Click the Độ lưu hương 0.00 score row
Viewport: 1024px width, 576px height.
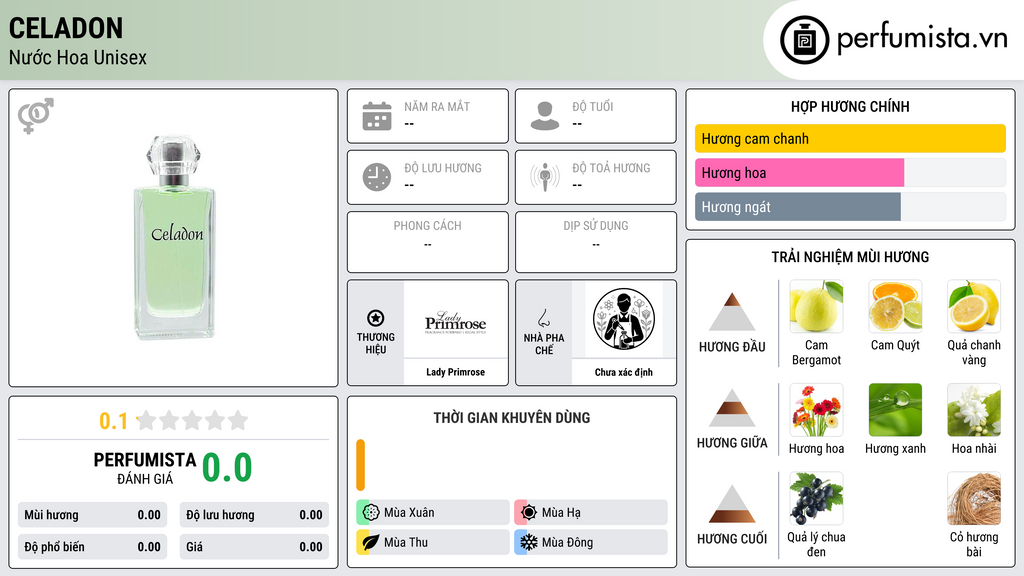pyautogui.click(x=254, y=515)
